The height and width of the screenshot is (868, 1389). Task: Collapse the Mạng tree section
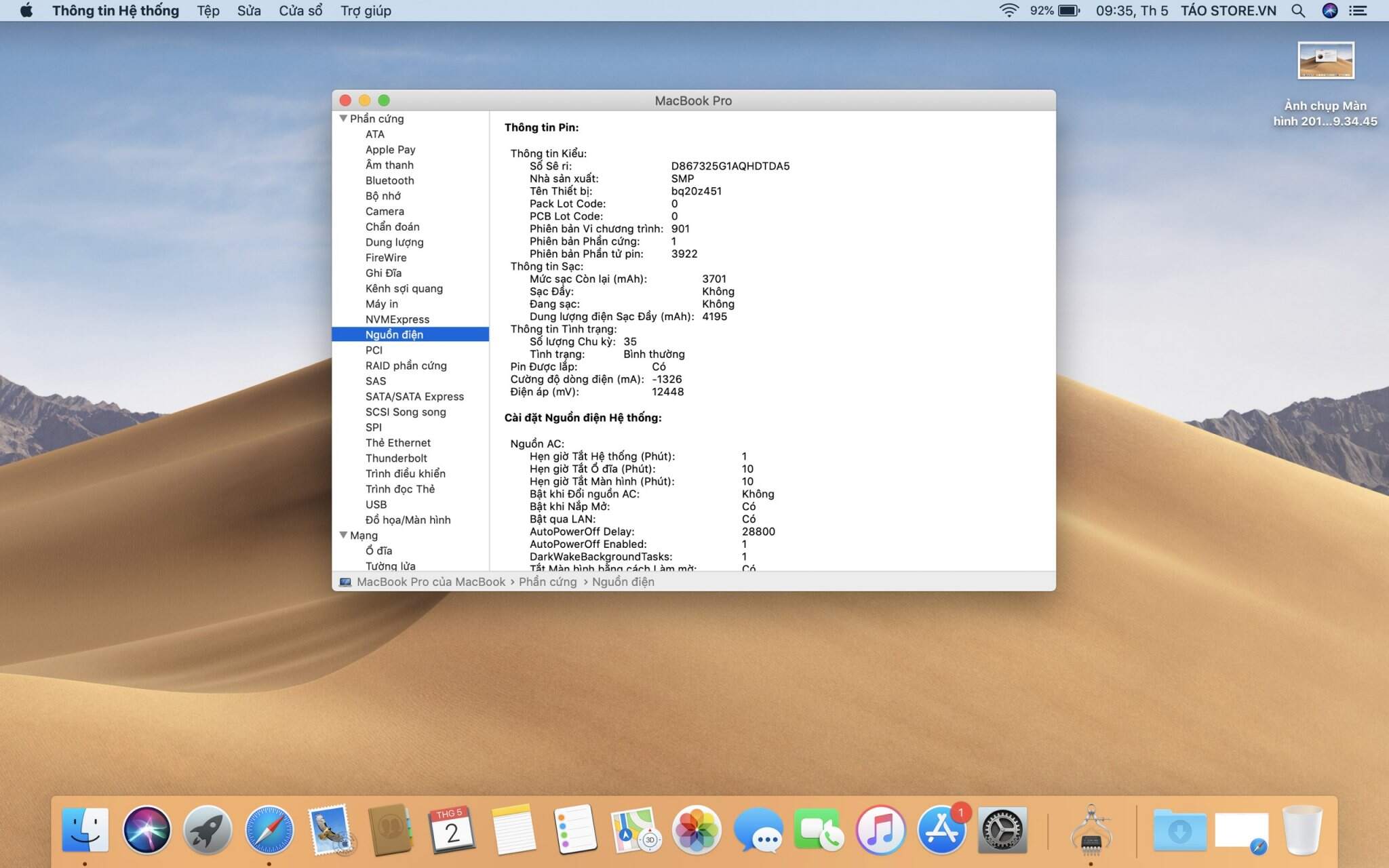coord(343,535)
